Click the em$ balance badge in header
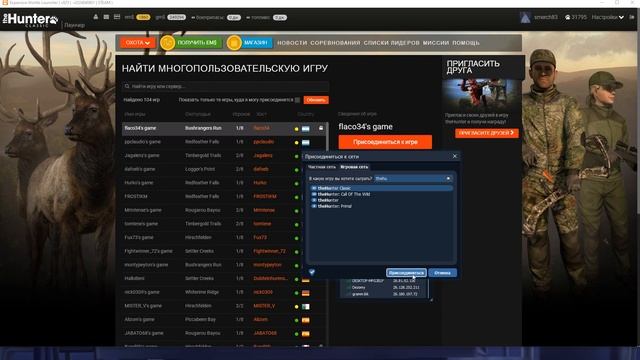Image resolution: width=640 pixels, height=360 pixels. [143, 17]
